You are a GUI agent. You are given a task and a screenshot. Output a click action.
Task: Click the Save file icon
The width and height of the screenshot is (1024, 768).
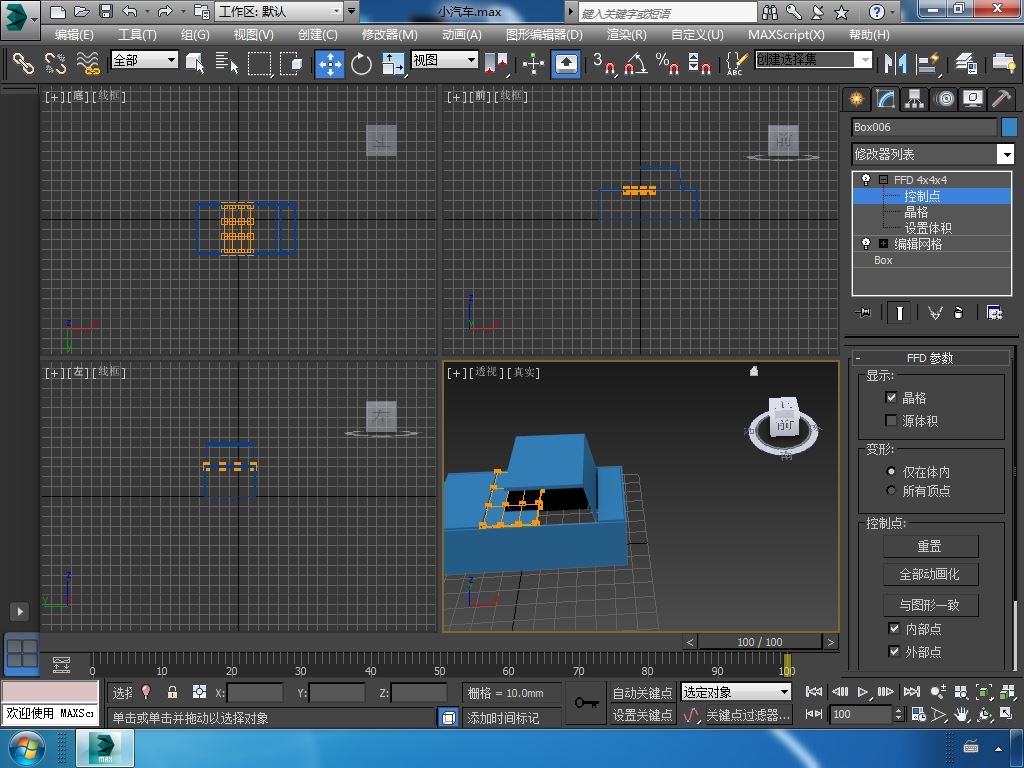pyautogui.click(x=105, y=11)
